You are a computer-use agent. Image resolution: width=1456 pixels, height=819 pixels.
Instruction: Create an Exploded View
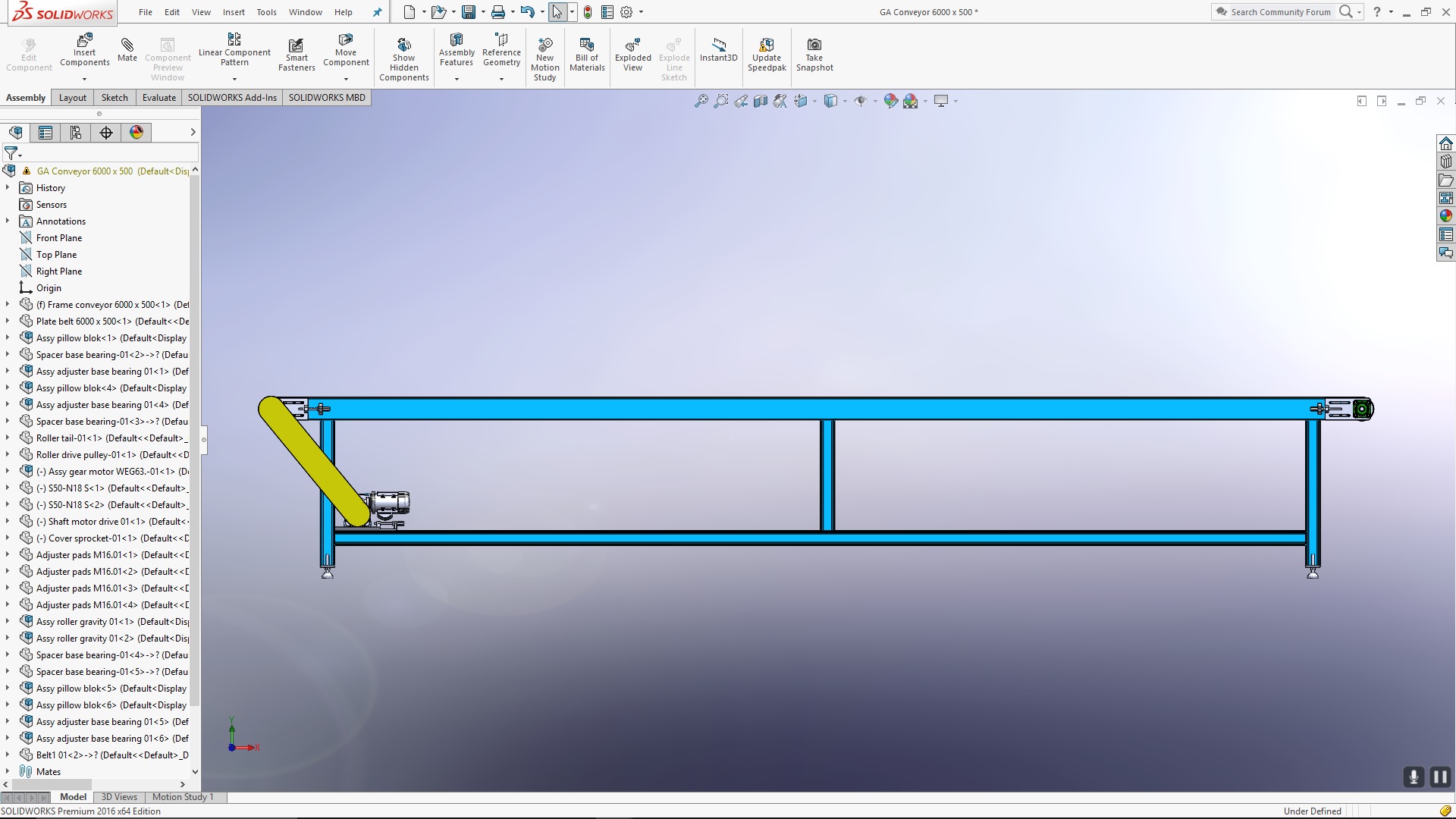633,55
